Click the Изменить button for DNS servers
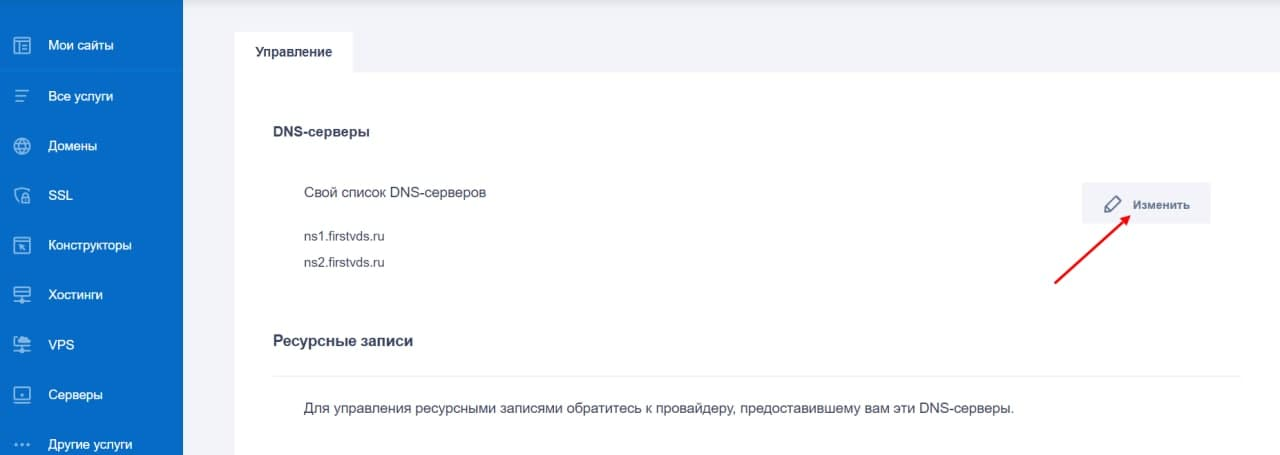The width and height of the screenshot is (1280, 455). (1146, 203)
